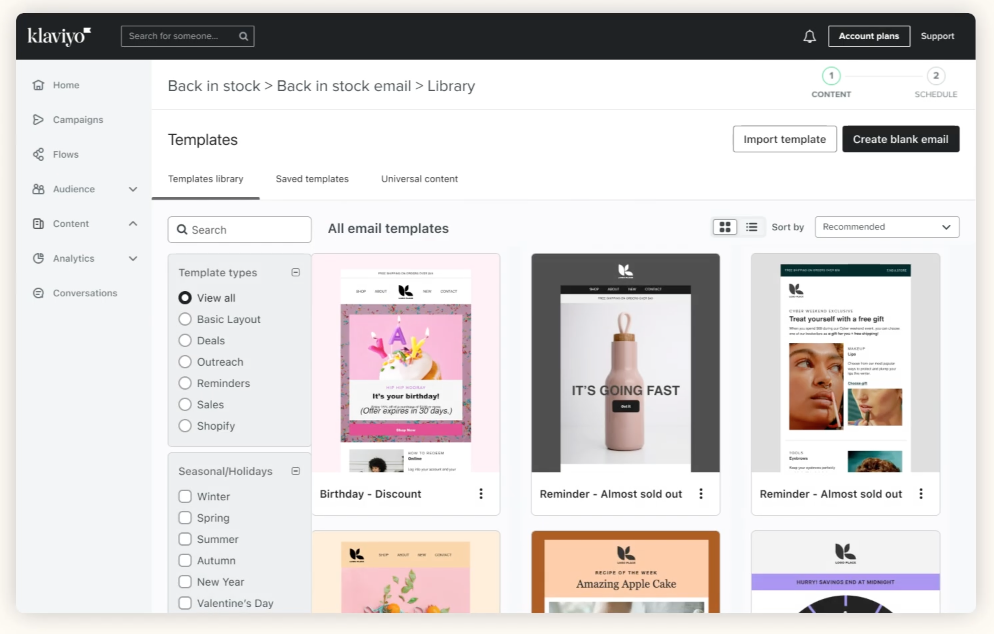This screenshot has height=634, width=994.
Task: Select the Shopify template type
Action: click(185, 426)
